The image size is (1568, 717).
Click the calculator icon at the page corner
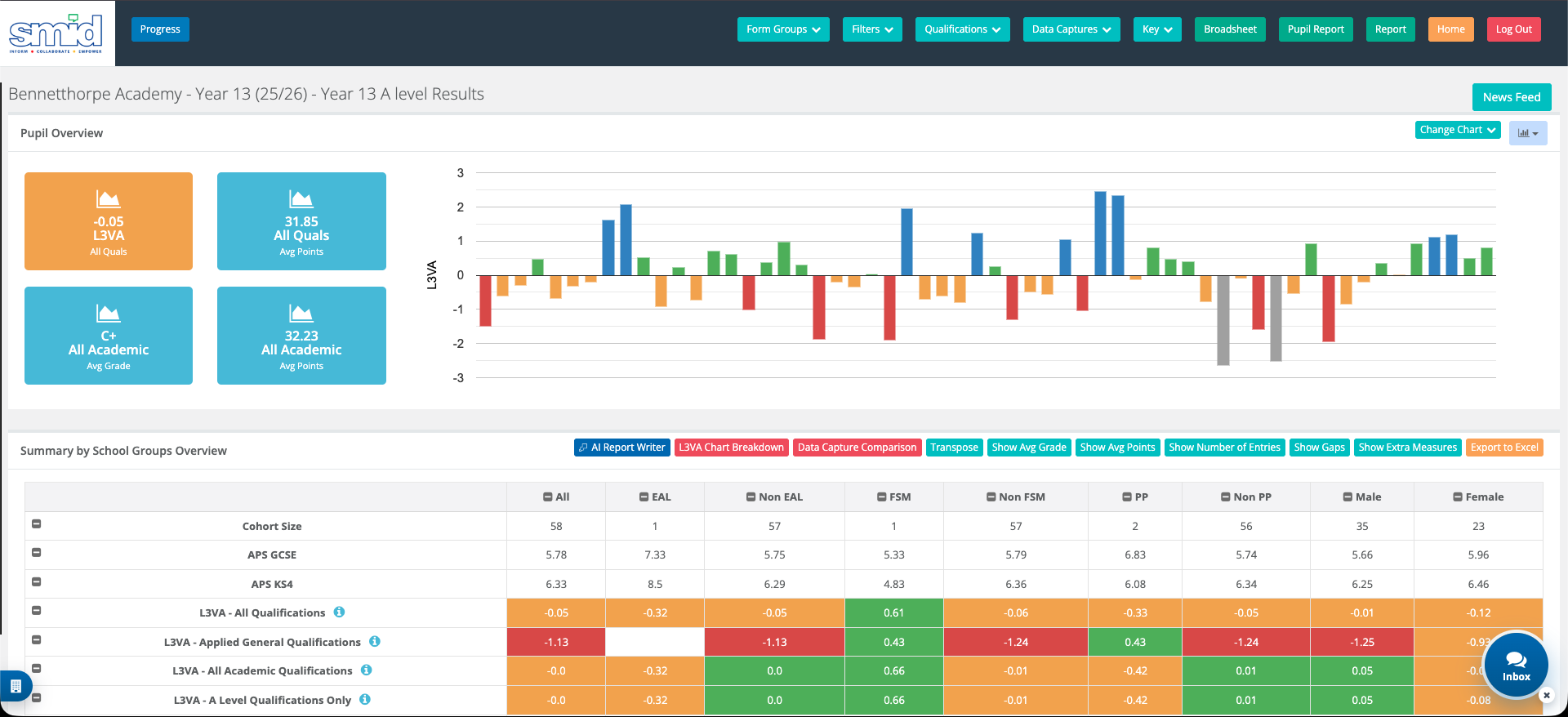pos(16,687)
